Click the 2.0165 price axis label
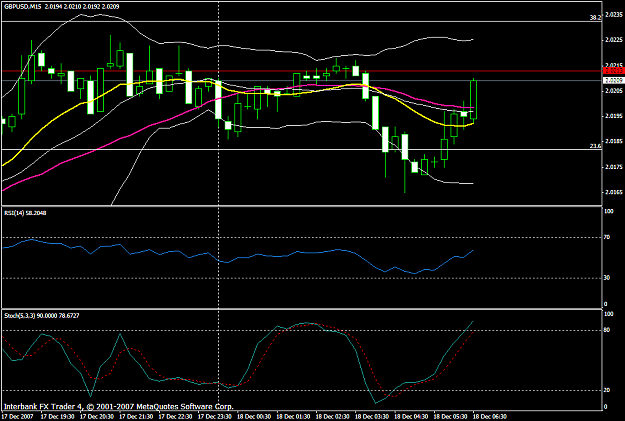The image size is (625, 421). [x=614, y=192]
